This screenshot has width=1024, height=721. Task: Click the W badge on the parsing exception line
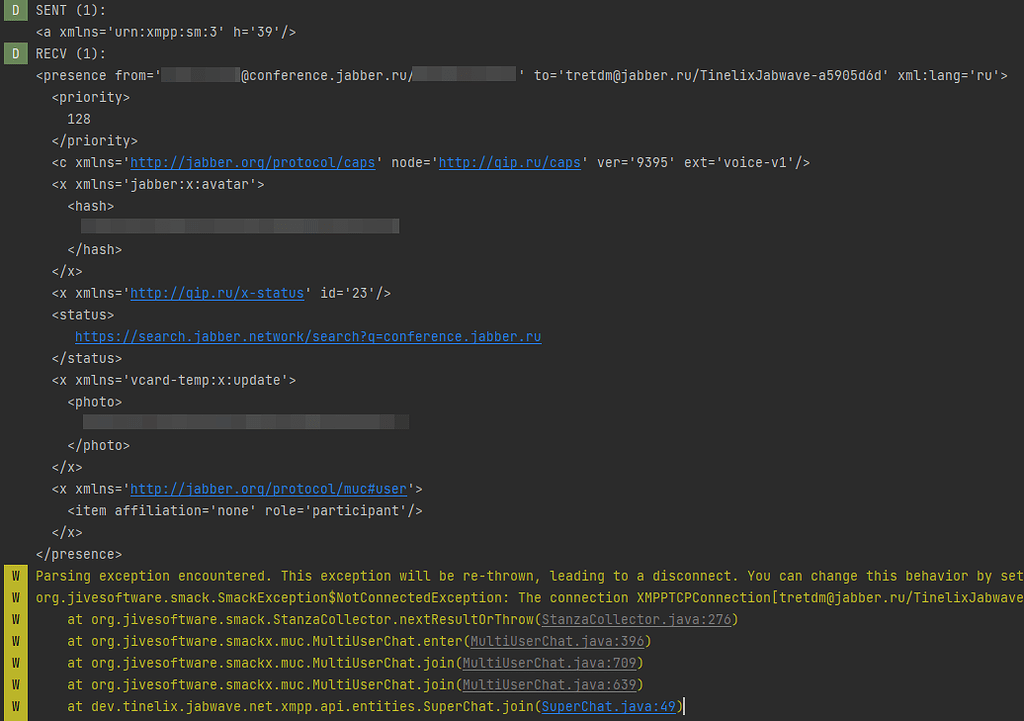tap(14, 575)
